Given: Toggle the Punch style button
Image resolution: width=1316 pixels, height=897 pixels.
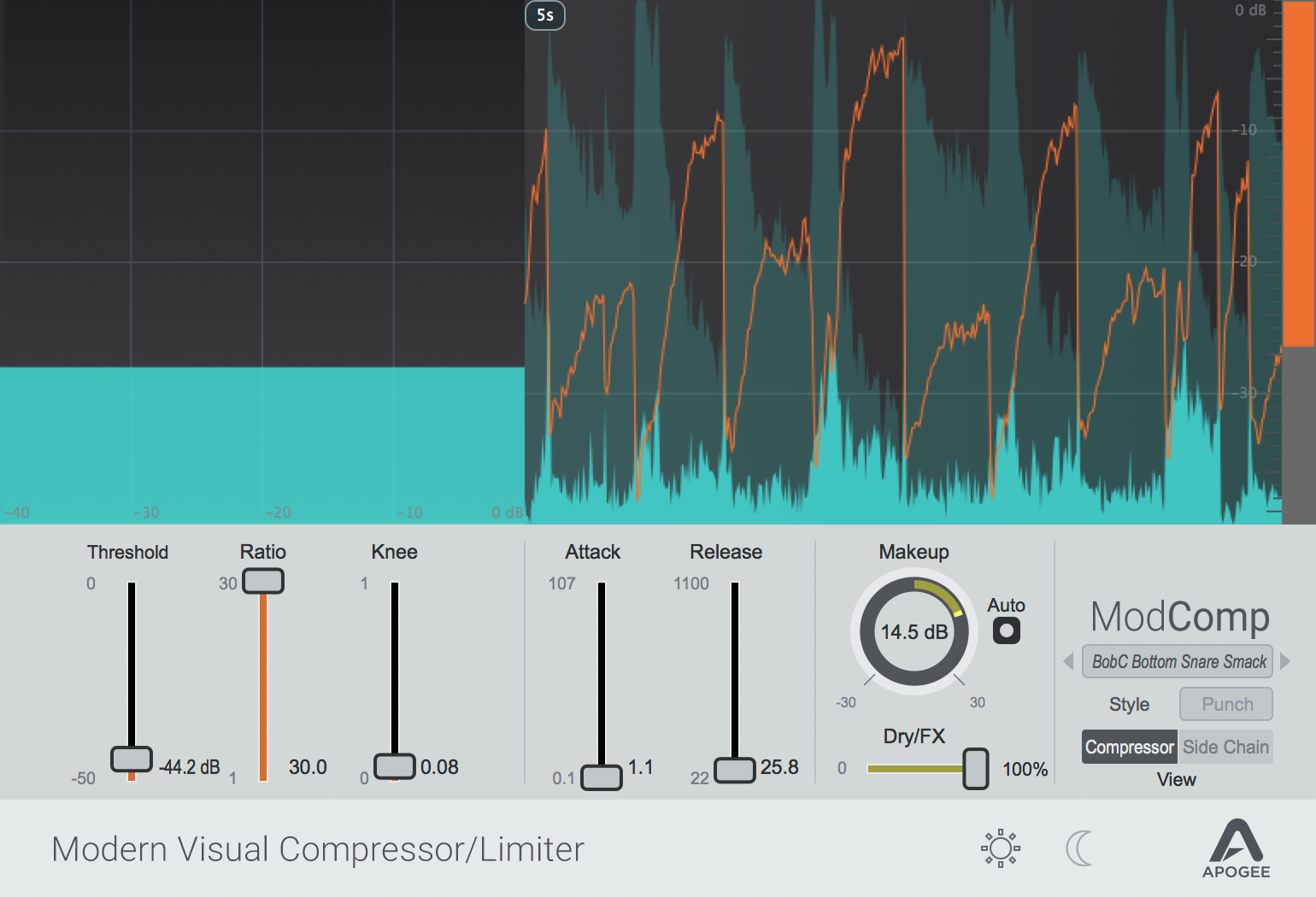Looking at the screenshot, I should (1226, 704).
